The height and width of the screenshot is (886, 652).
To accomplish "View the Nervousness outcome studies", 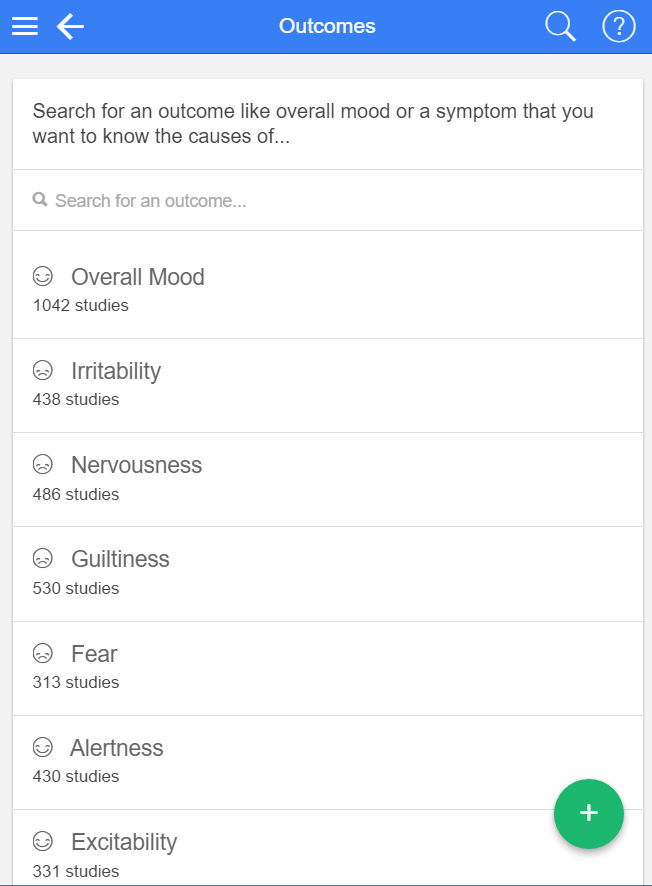I will pyautogui.click(x=136, y=465).
